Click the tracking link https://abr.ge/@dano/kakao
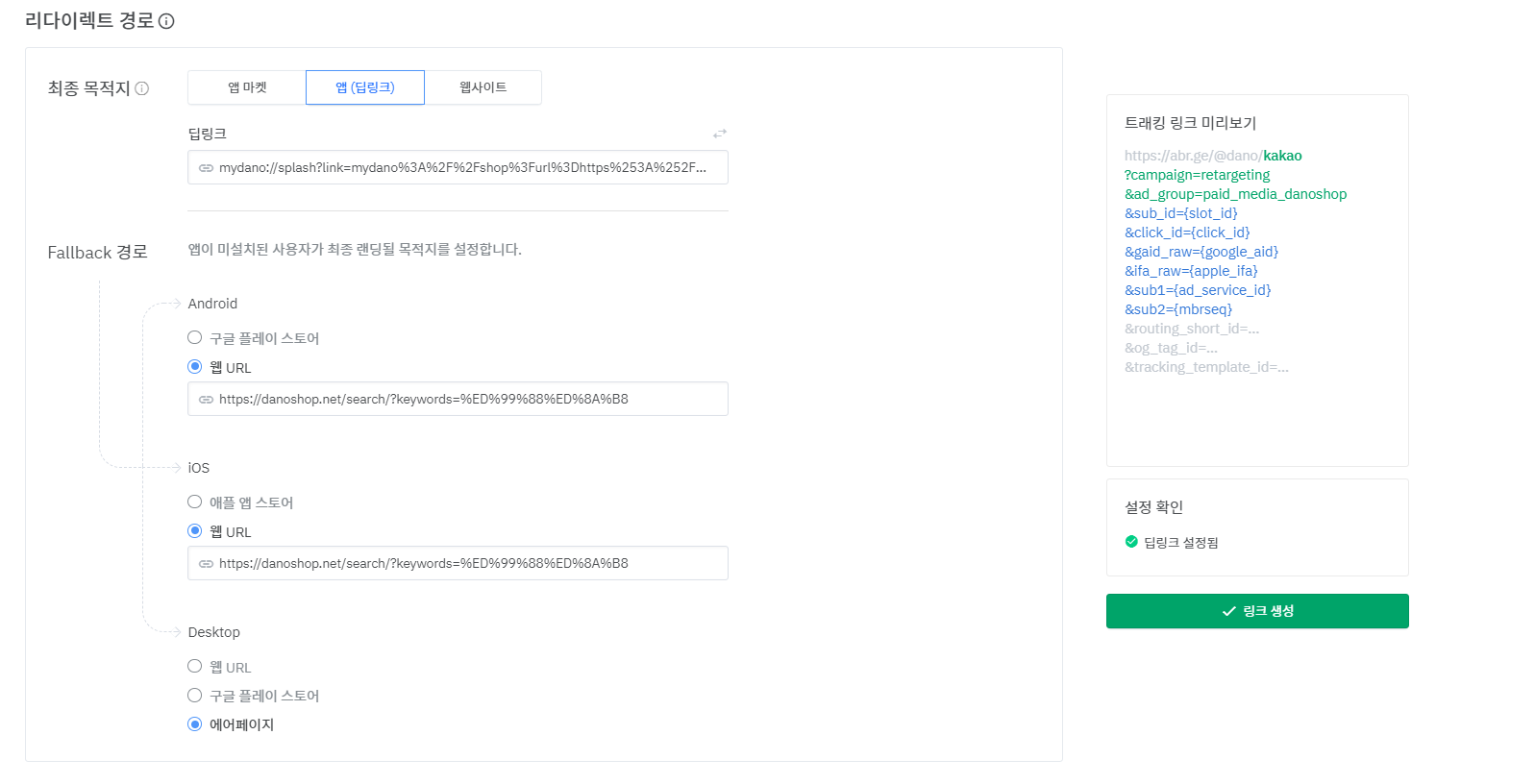Viewport: 1535px width, 784px height. point(1213,156)
